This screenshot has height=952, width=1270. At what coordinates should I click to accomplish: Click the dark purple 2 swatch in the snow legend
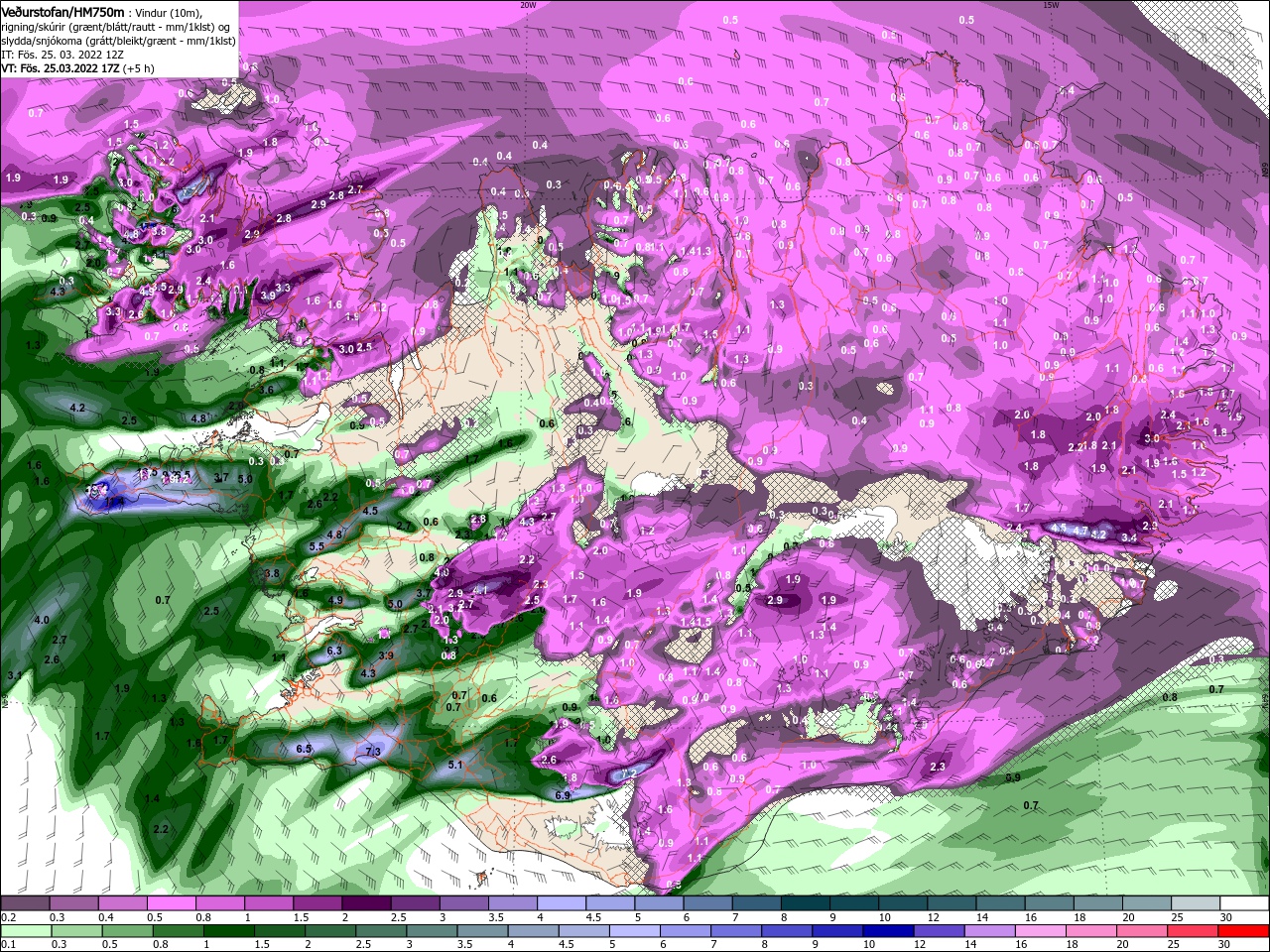(365, 903)
